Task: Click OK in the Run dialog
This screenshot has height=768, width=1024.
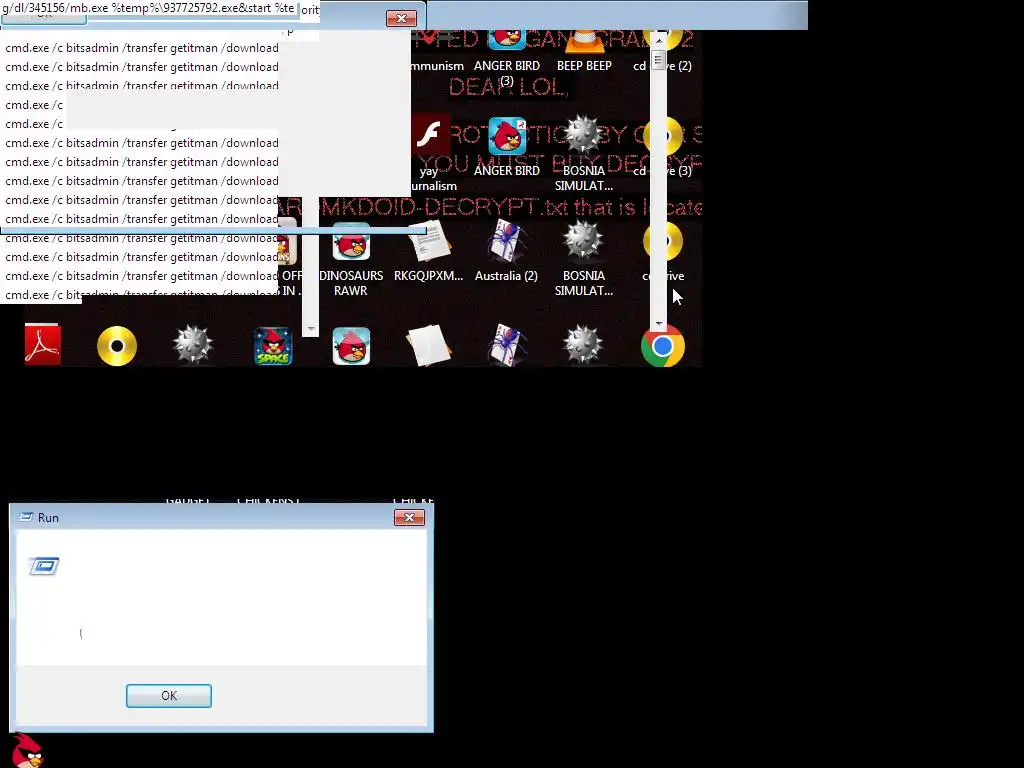Action: coord(168,696)
